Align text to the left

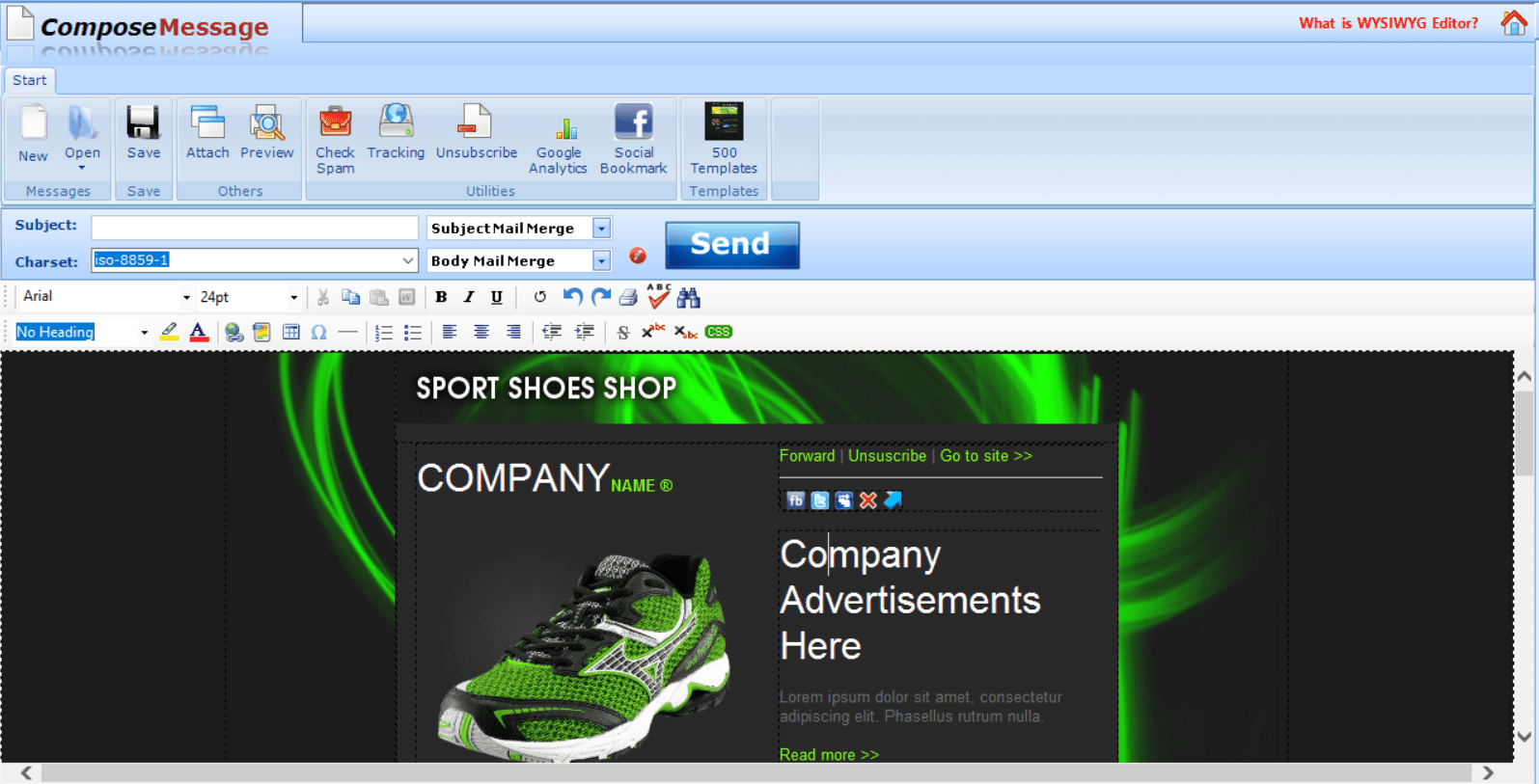[450, 333]
